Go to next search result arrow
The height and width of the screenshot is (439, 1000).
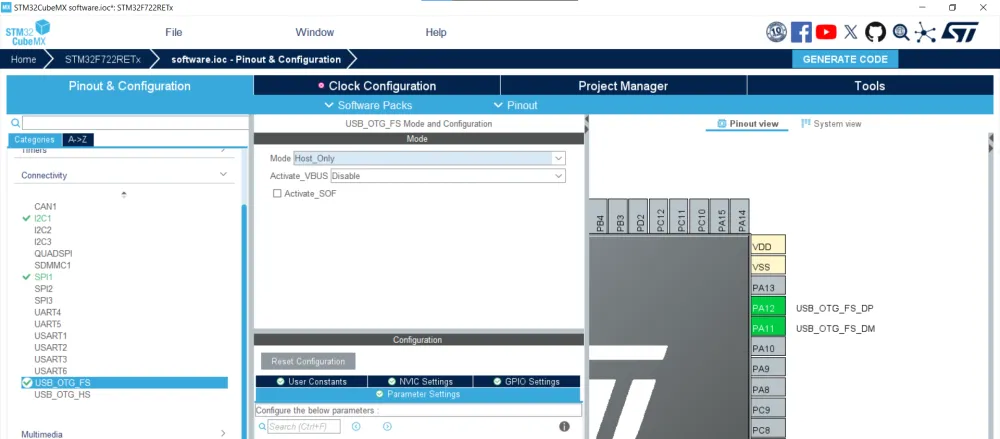click(x=387, y=426)
